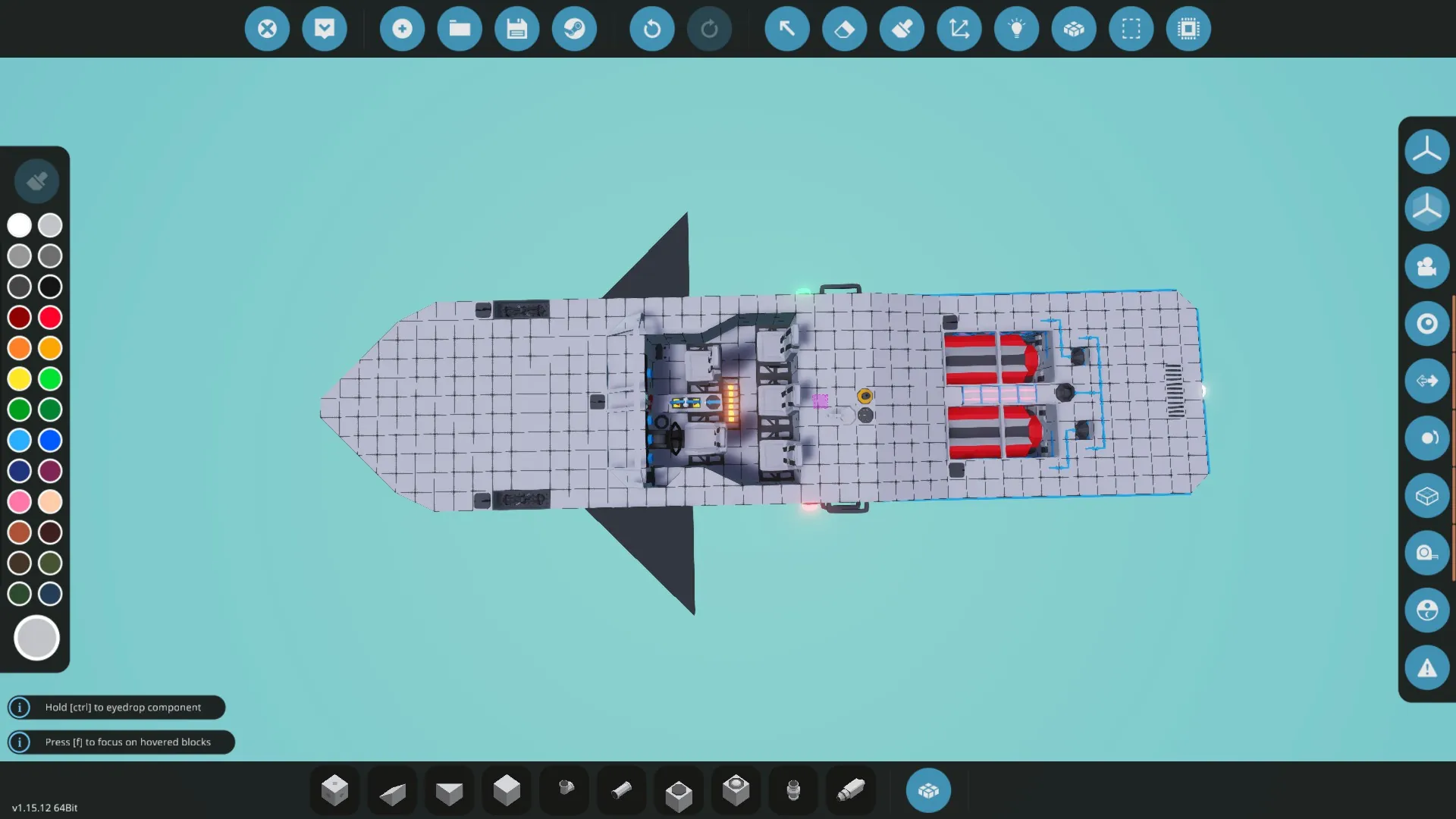Screen dimensions: 1456x819
Task: Pick the bright red color swatch
Action: (50, 317)
